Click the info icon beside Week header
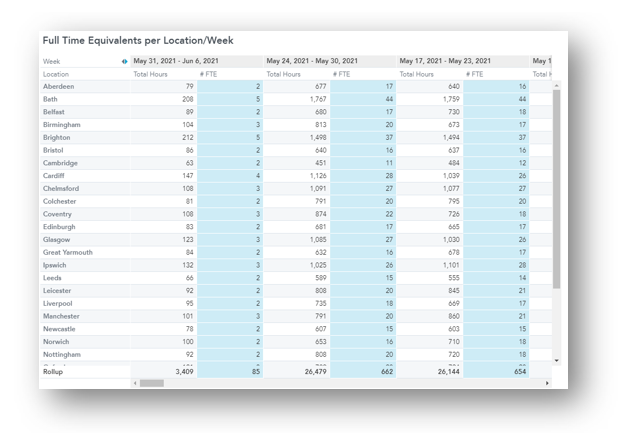This screenshot has width=642, height=434. [125, 62]
